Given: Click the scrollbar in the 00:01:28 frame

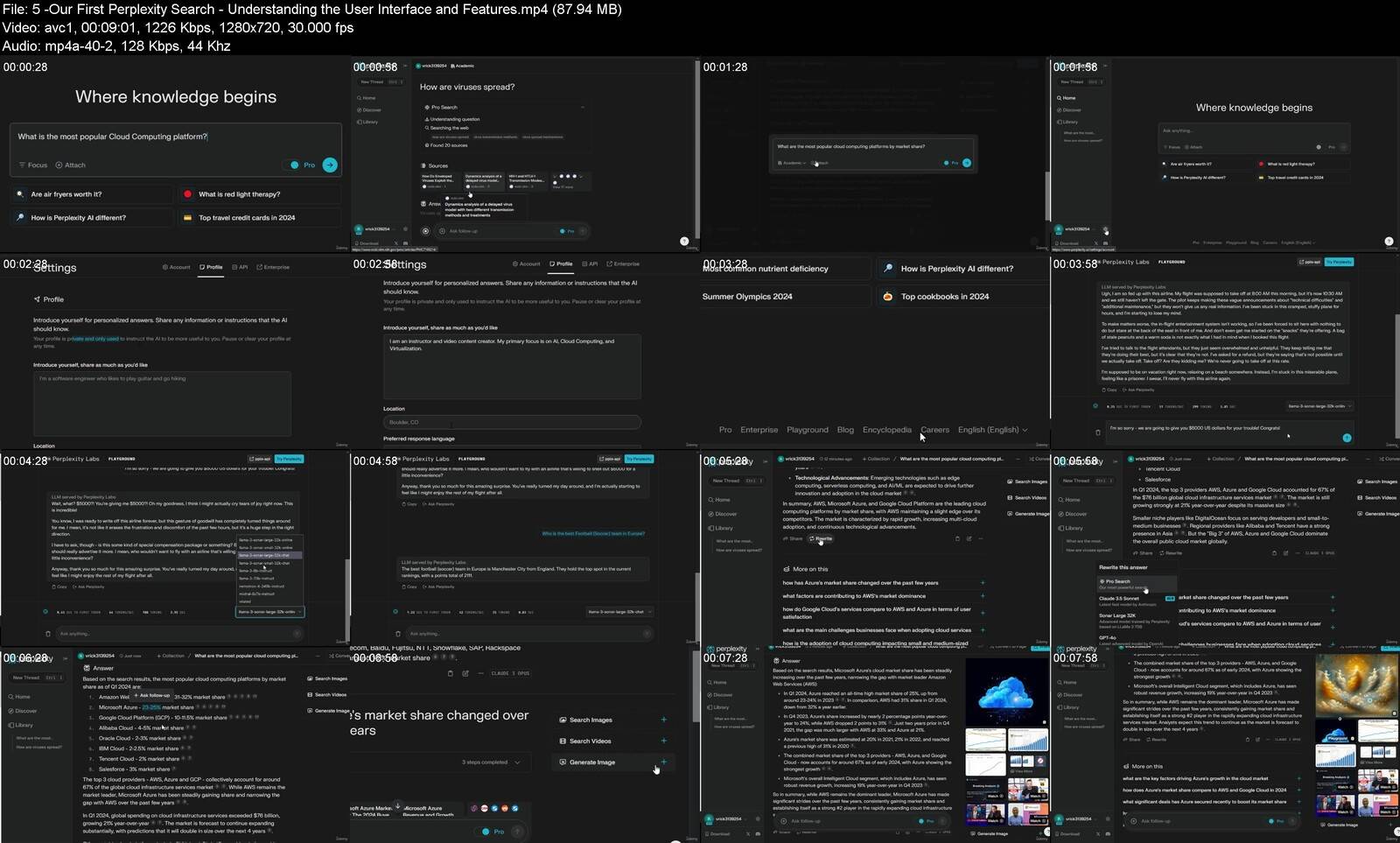Looking at the screenshot, I should [1046, 196].
